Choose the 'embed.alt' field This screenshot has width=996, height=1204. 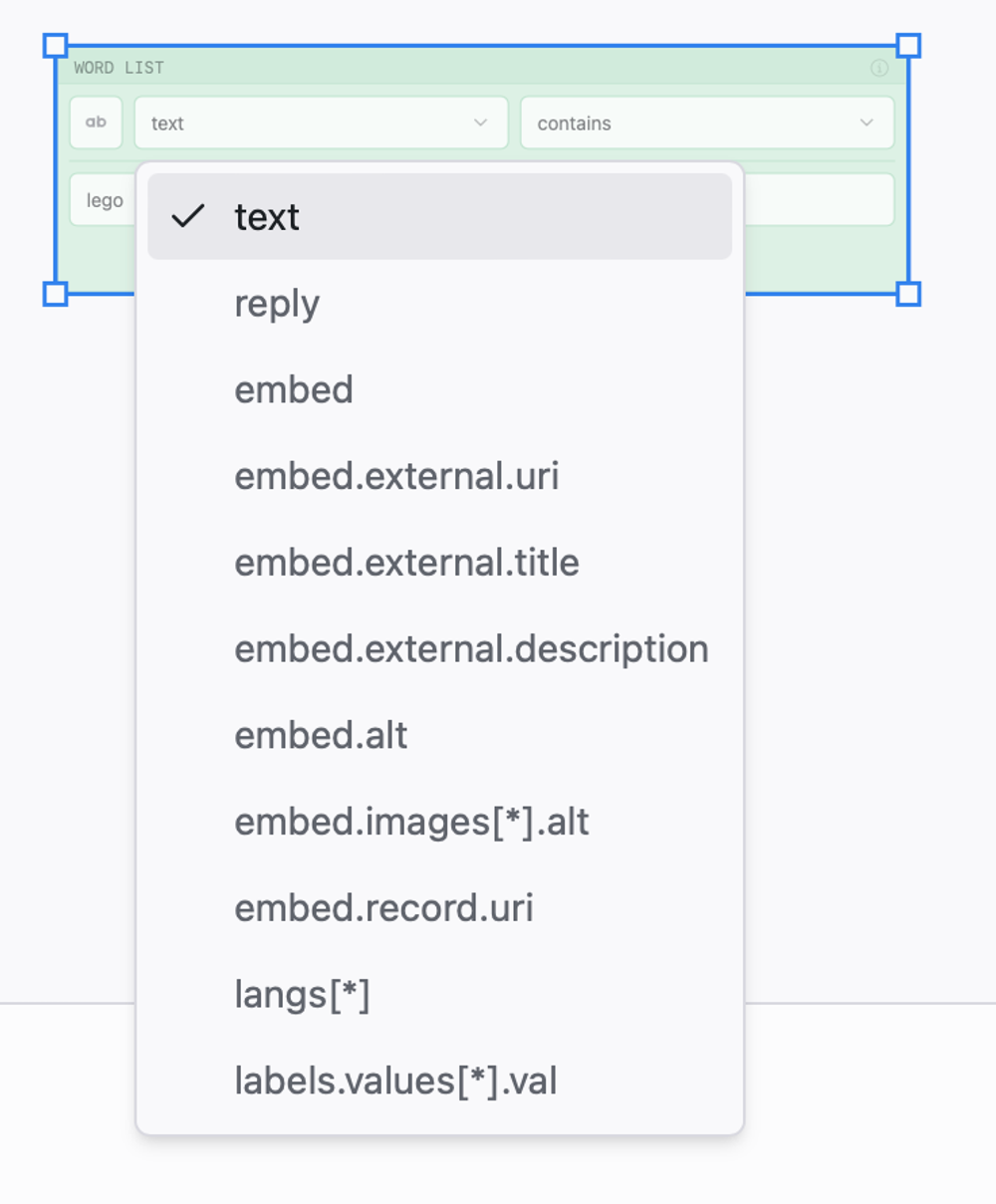point(439,736)
